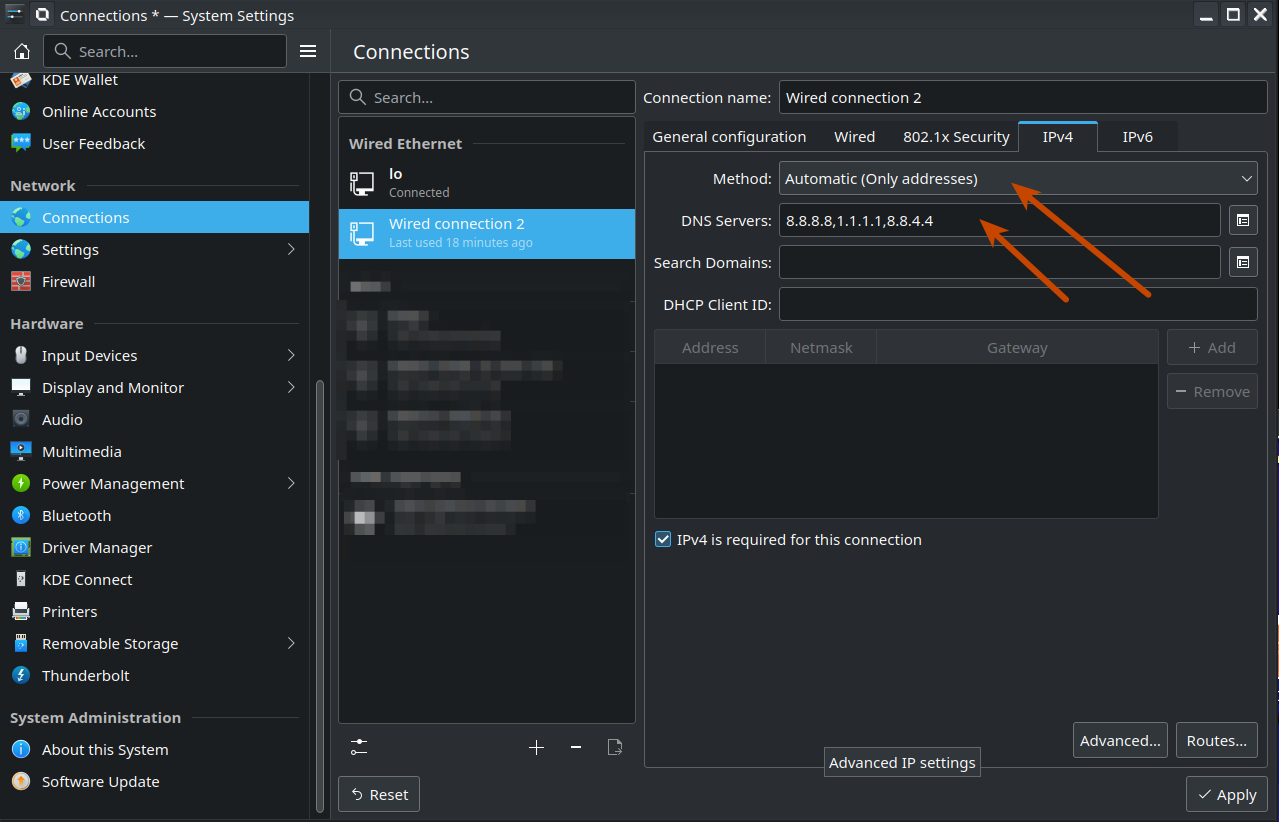Click the Firewall icon
The height and width of the screenshot is (822, 1279).
click(x=21, y=282)
